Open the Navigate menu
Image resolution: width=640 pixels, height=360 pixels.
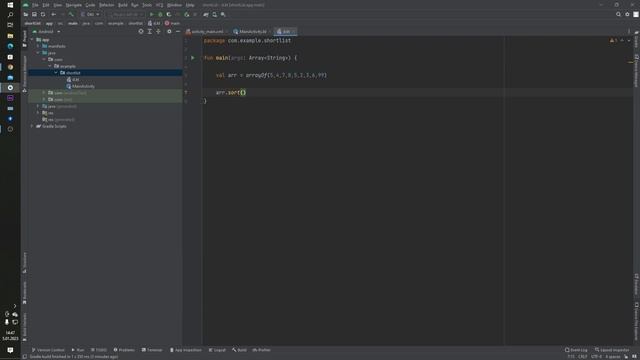[x=74, y=5]
